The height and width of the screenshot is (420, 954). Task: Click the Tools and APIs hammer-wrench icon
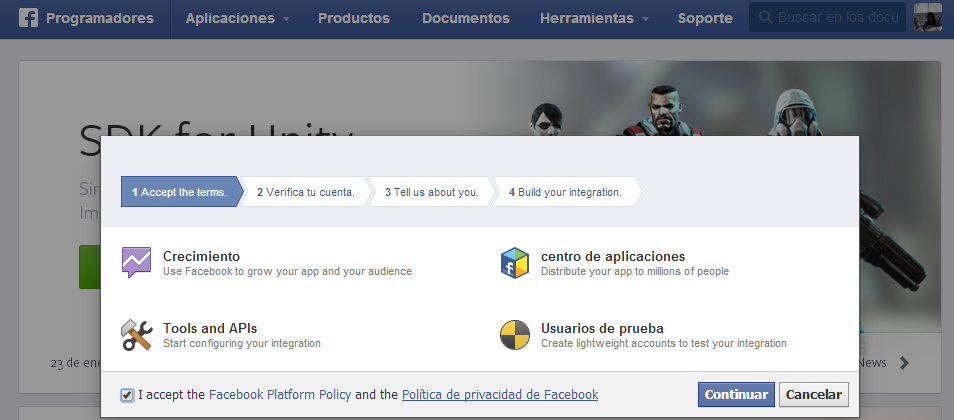[136, 335]
